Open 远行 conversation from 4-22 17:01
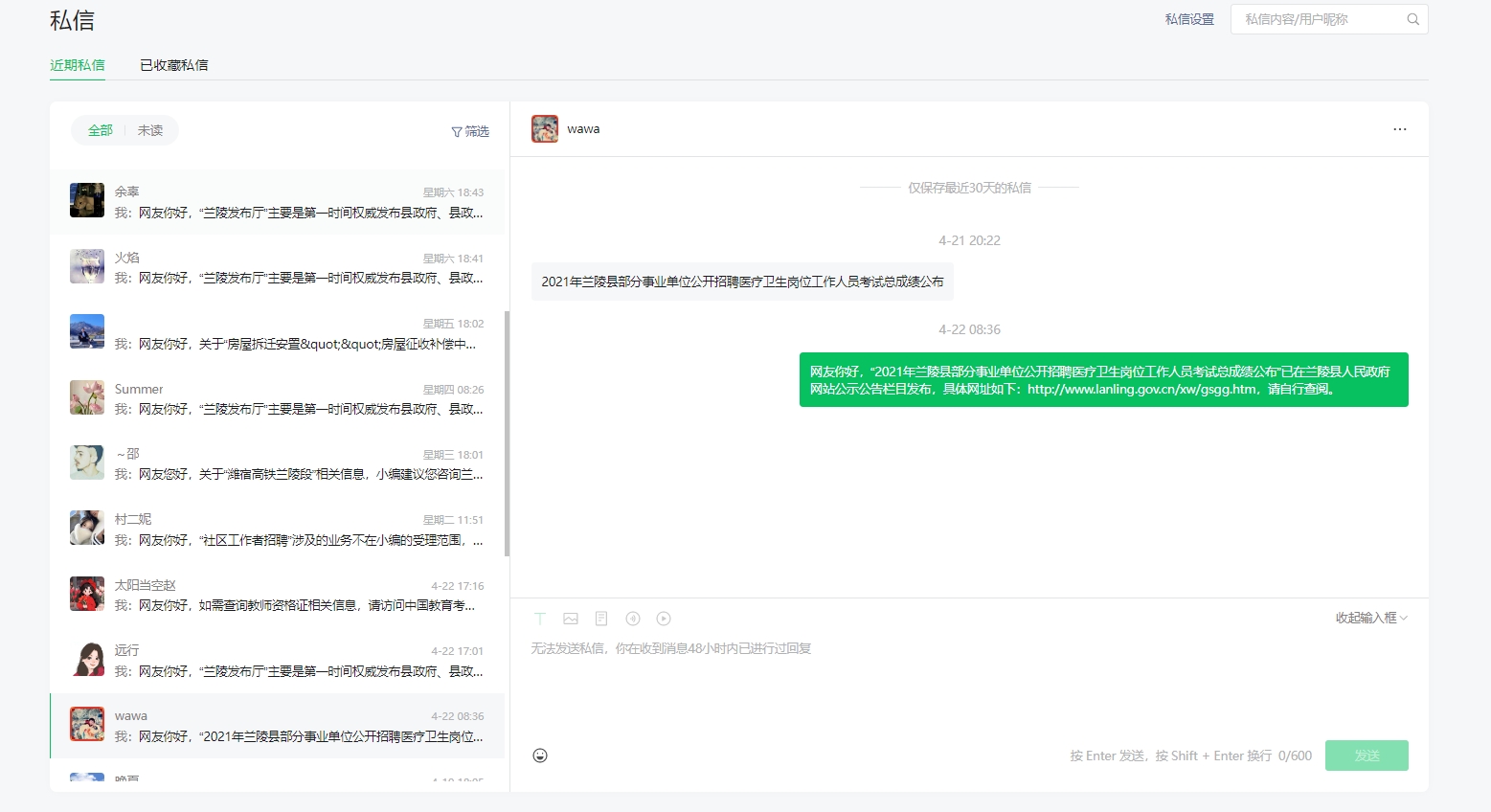Image resolution: width=1491 pixels, height=812 pixels. [278, 660]
